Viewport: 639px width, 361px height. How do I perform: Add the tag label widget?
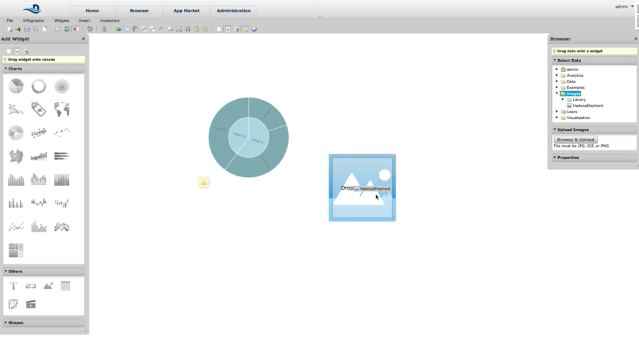click(x=39, y=109)
